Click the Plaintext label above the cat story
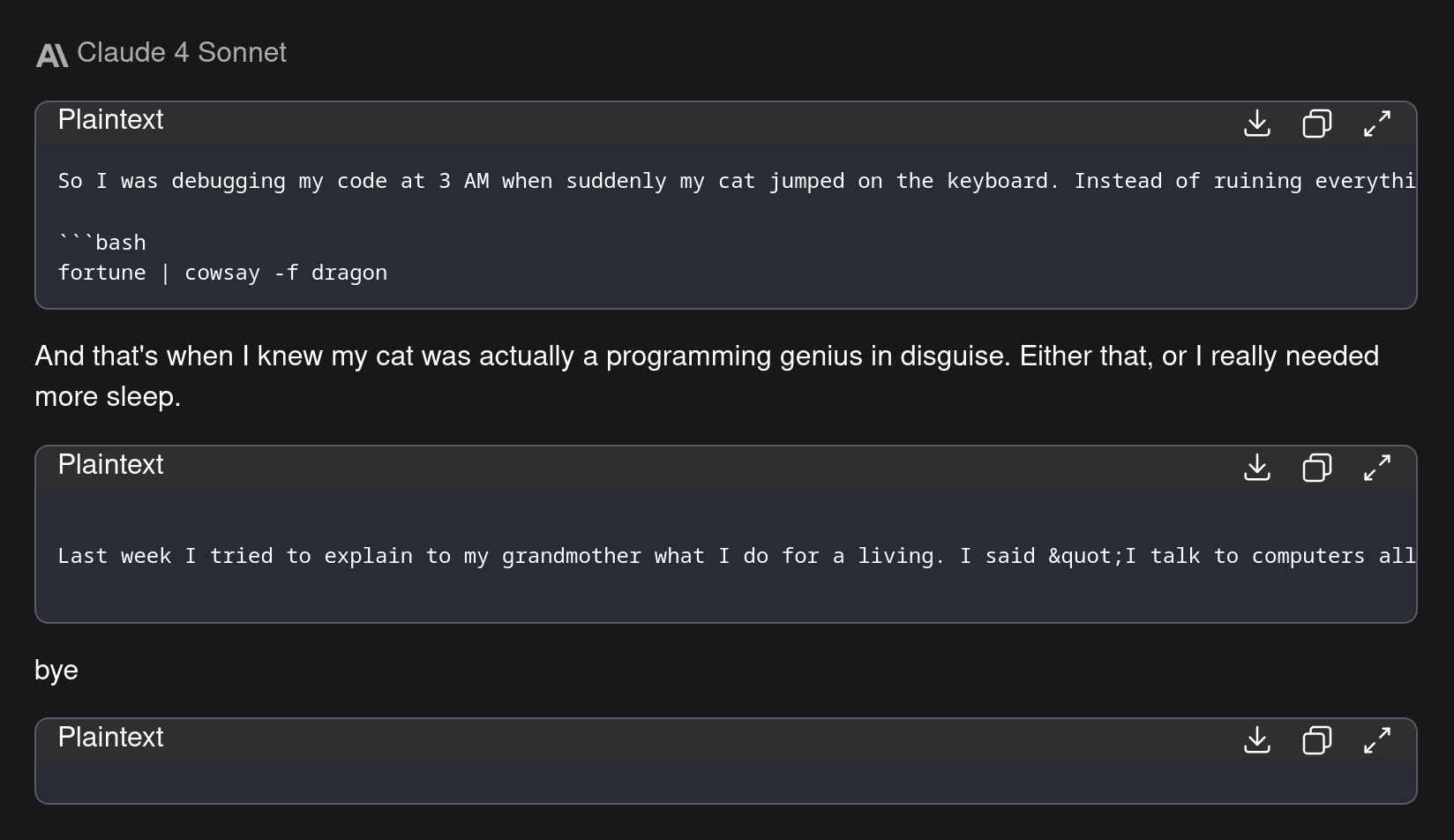The height and width of the screenshot is (840, 1454). point(110,120)
